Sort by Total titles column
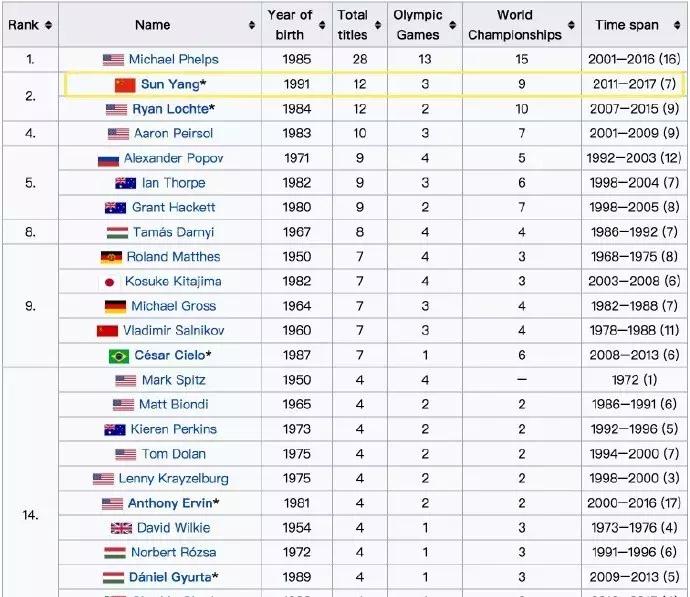 pyautogui.click(x=377, y=25)
